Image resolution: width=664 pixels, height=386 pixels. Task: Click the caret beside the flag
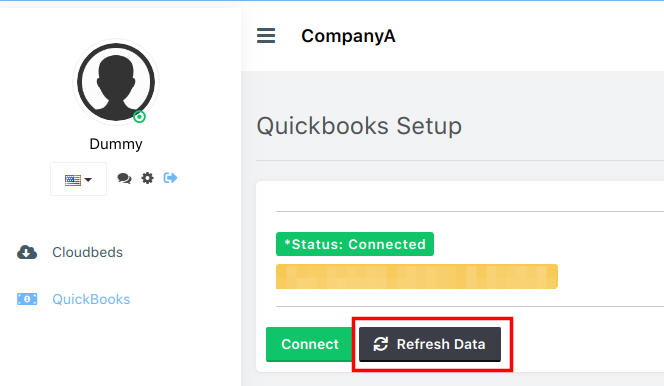coord(88,180)
